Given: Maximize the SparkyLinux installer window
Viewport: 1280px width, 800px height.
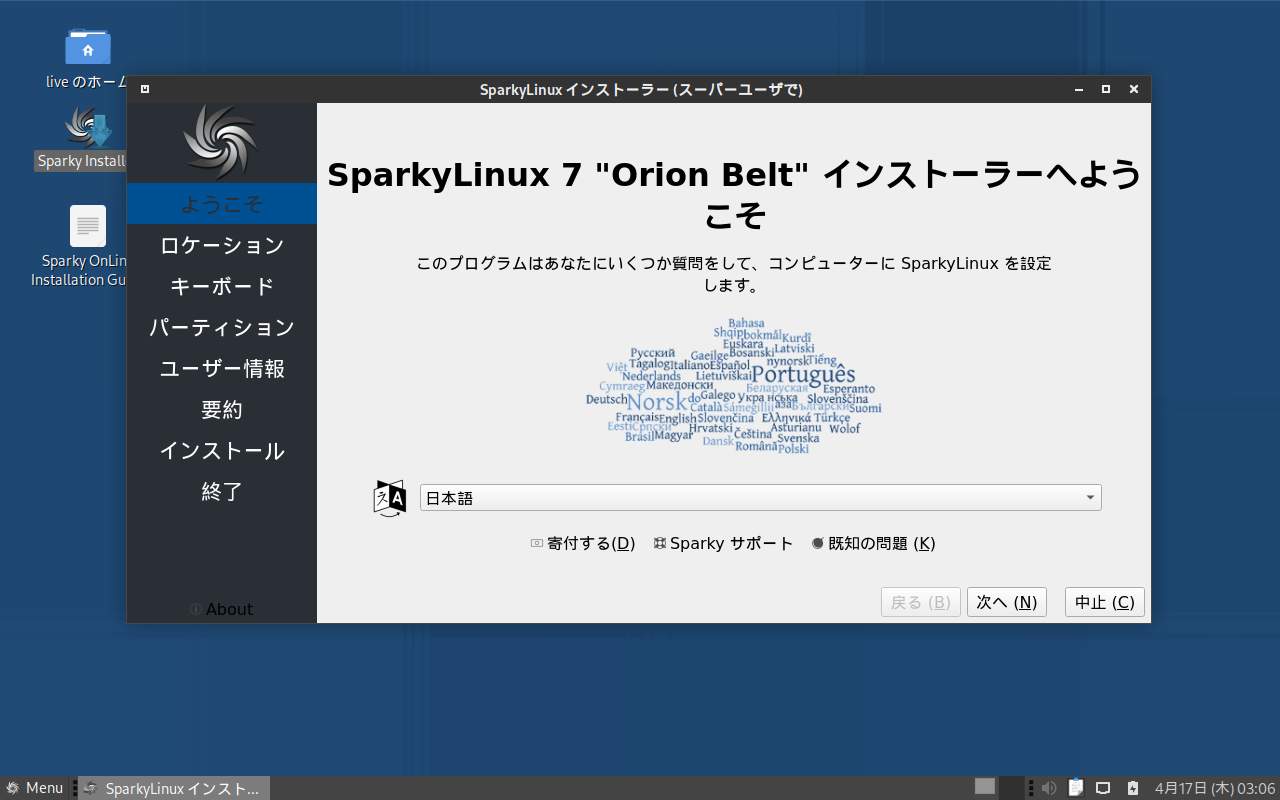Looking at the screenshot, I should click(1106, 89).
